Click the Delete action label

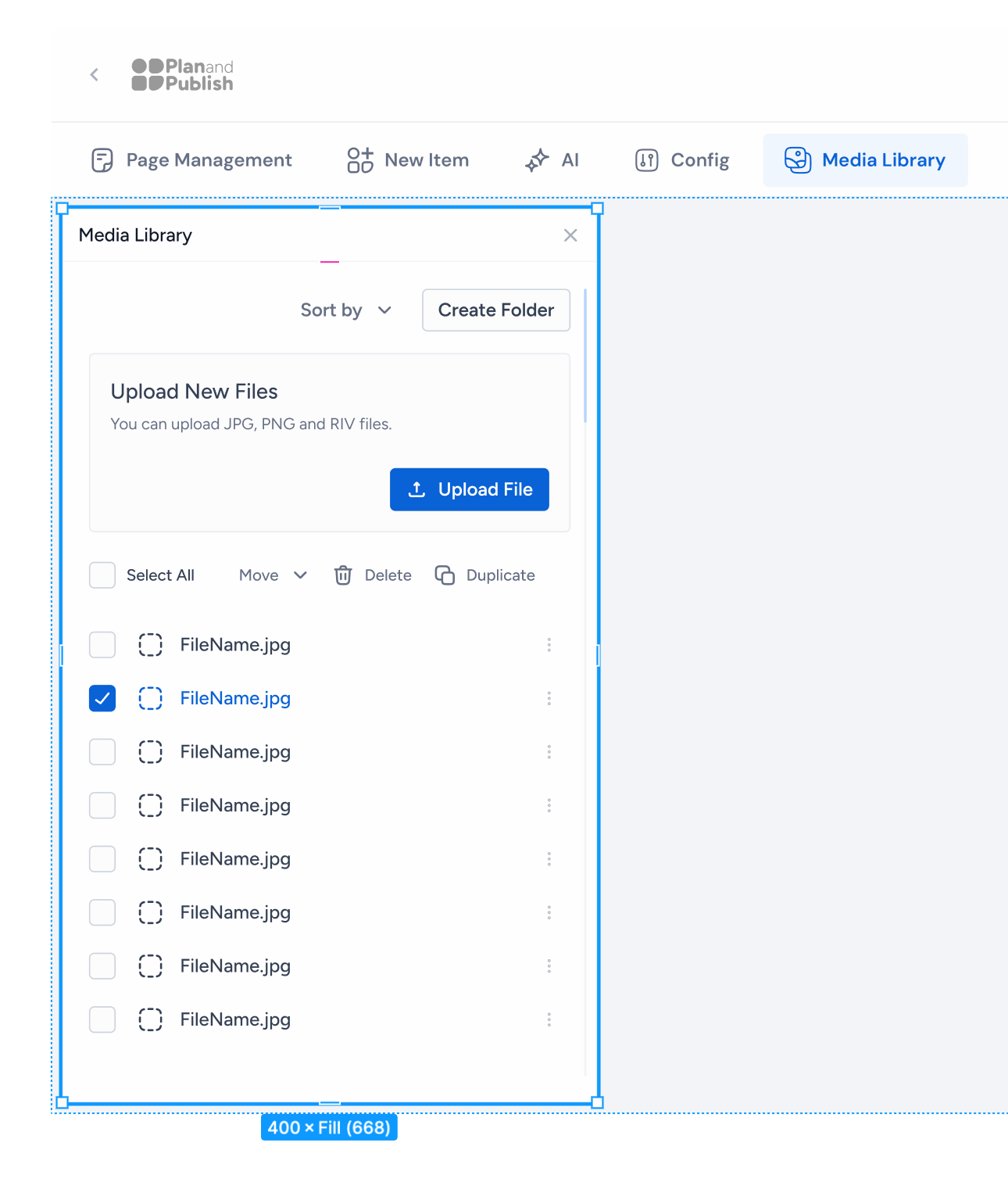pyautogui.click(x=388, y=575)
